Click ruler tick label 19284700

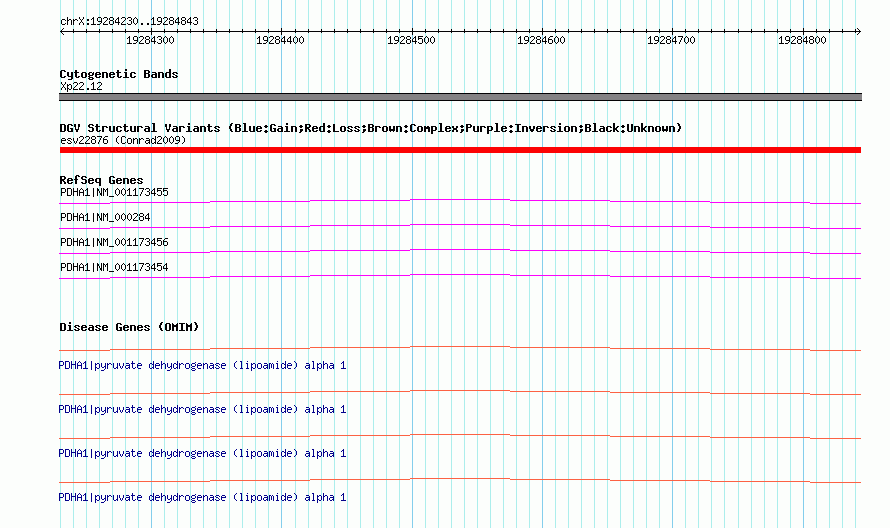pos(671,40)
